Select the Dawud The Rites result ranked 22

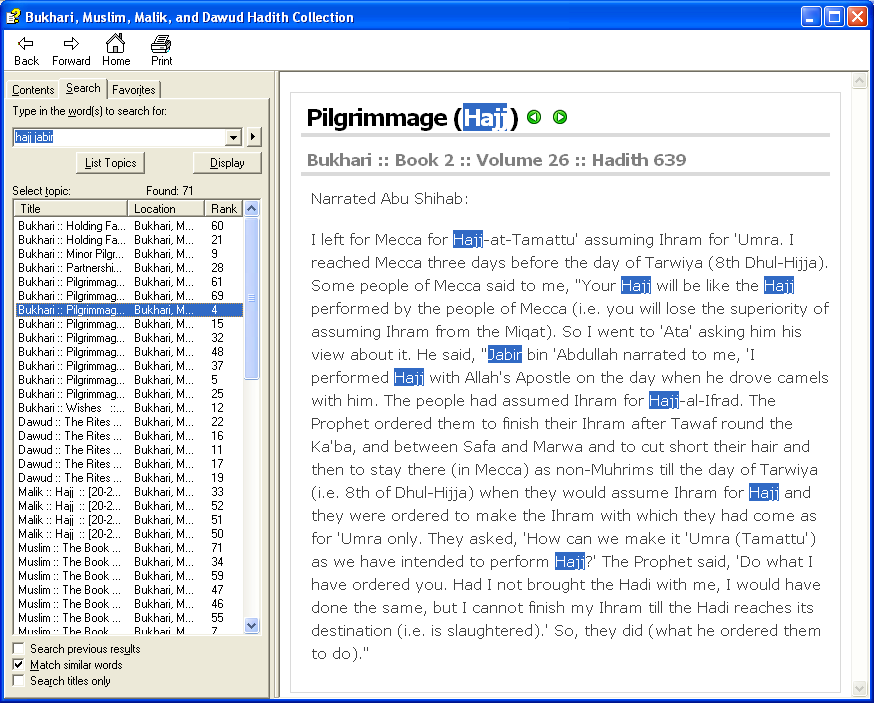click(129, 422)
